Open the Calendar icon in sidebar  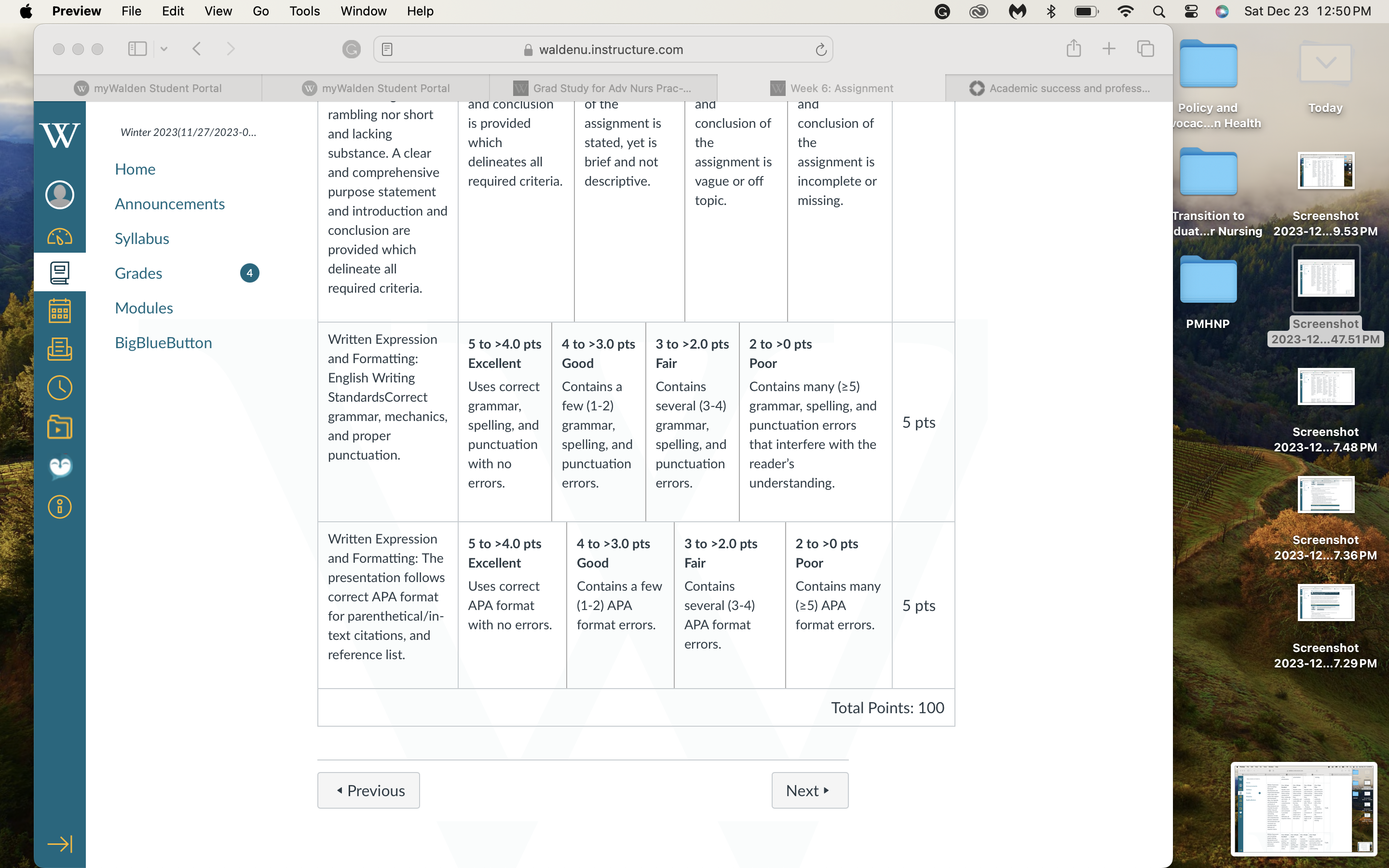pyautogui.click(x=60, y=311)
